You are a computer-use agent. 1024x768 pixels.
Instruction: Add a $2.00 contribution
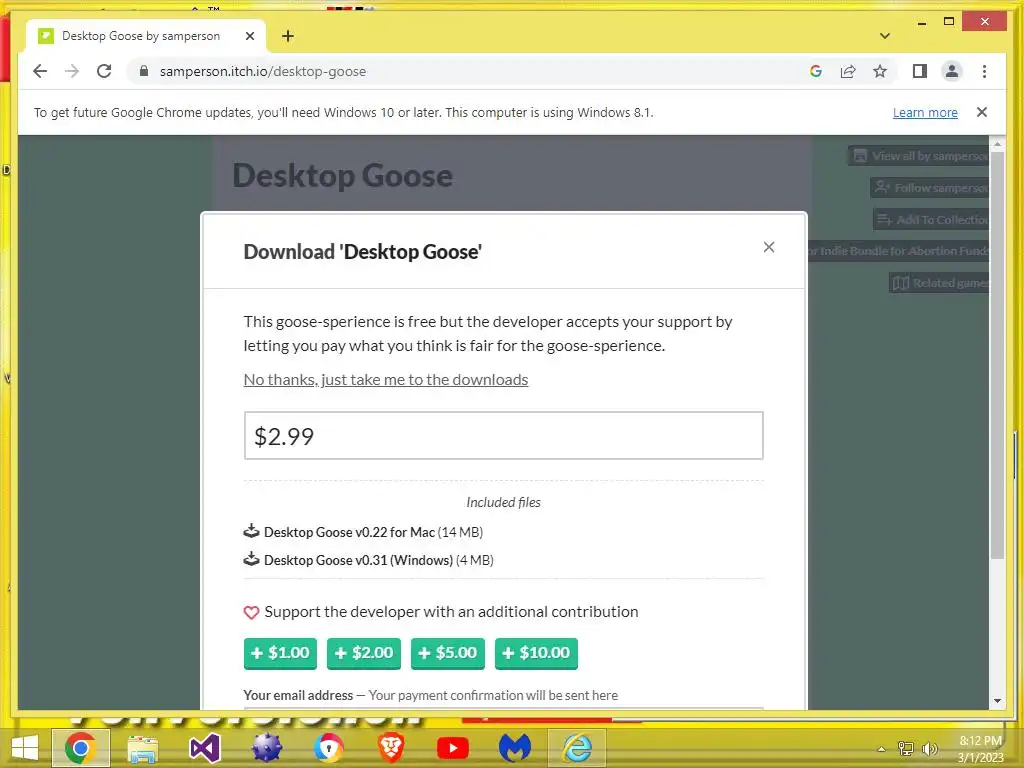point(364,653)
